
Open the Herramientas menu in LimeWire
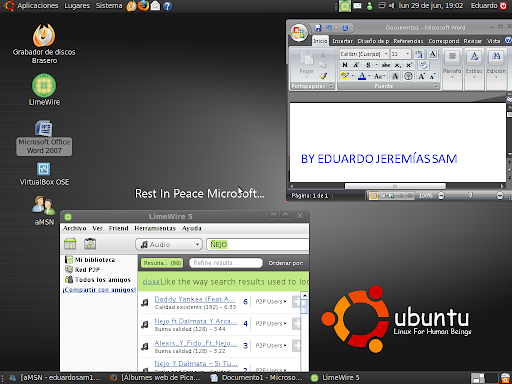pos(155,228)
